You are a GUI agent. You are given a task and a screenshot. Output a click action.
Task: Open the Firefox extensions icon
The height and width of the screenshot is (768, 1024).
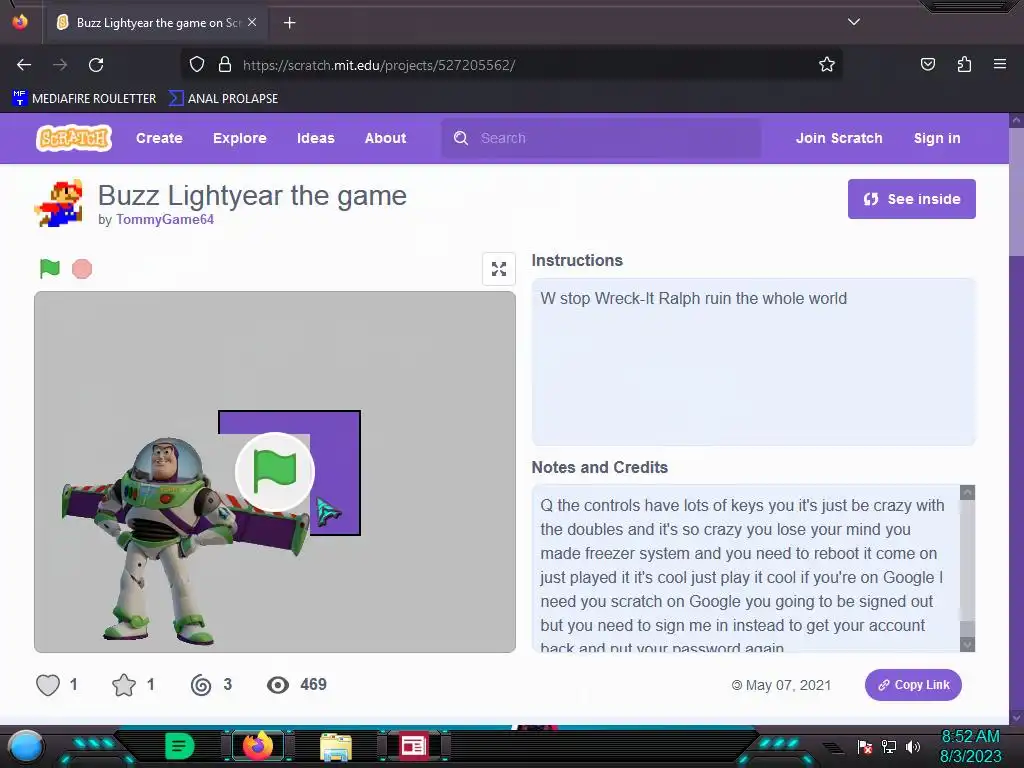964,65
